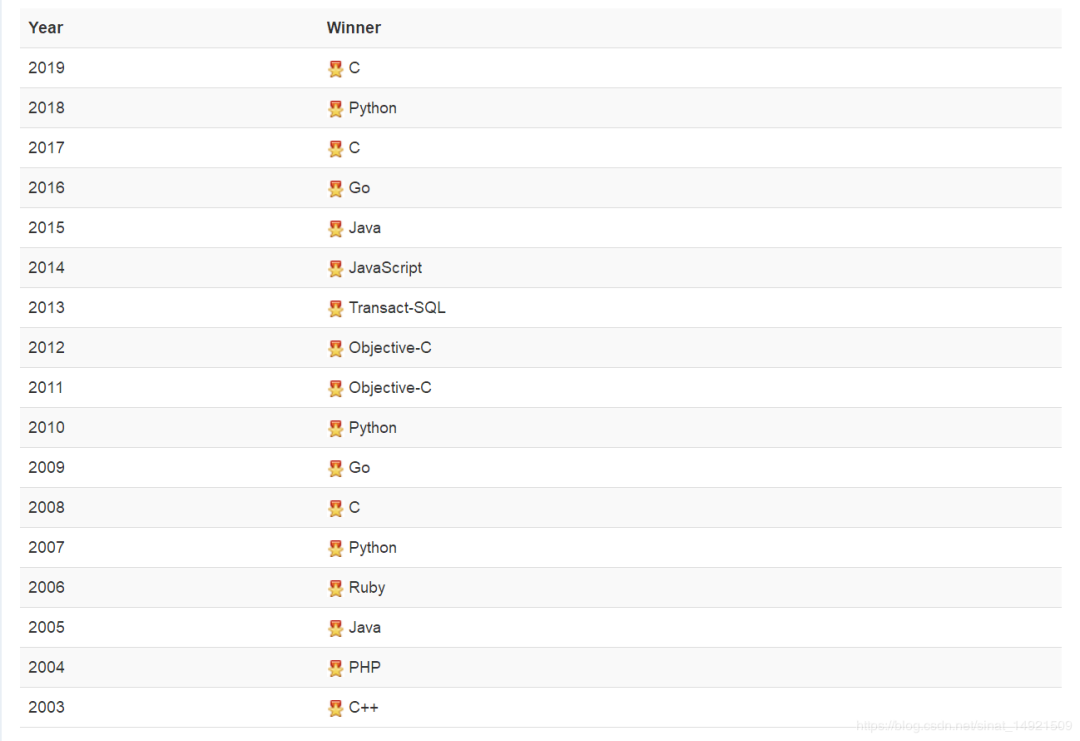Viewport: 1080px width, 741px height.
Task: Click the Go winner text for 2016
Action: tap(359, 188)
